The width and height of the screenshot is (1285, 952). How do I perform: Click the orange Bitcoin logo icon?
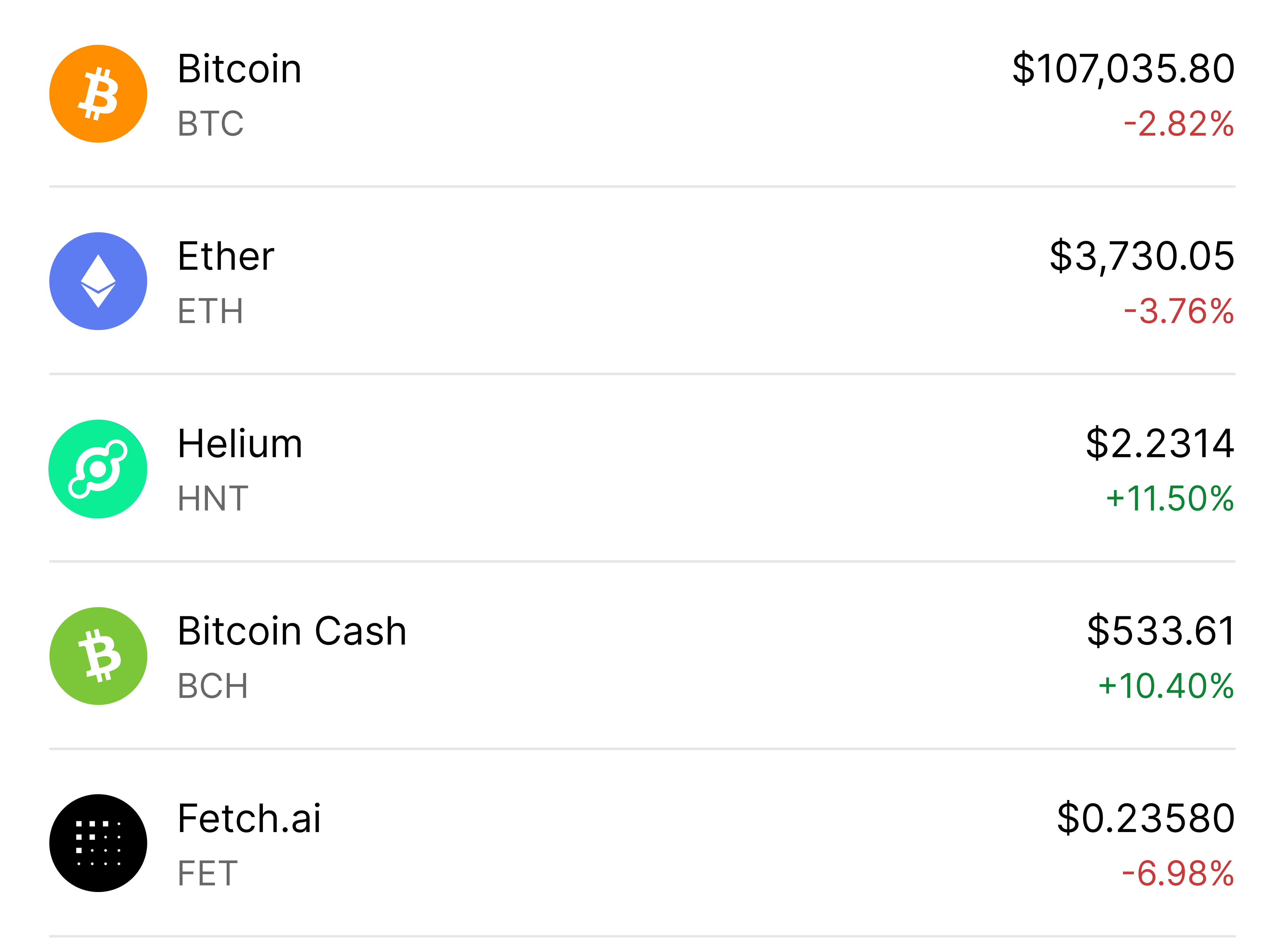click(98, 94)
